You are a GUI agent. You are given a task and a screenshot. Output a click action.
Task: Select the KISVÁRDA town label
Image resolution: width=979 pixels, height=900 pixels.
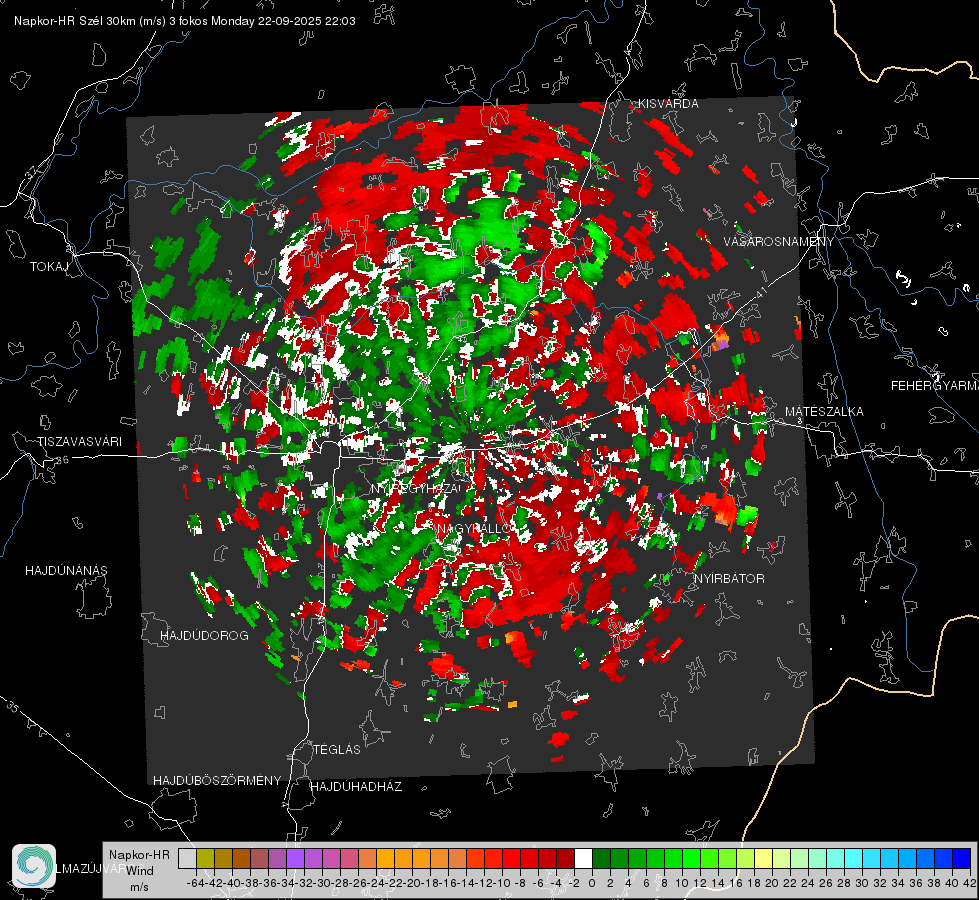click(x=668, y=104)
